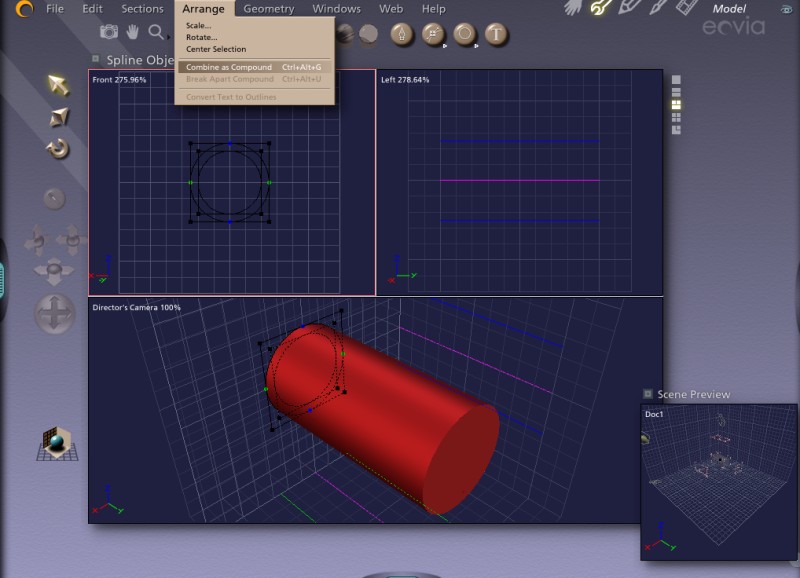Select the four-view viewport layout
Image resolution: width=800 pixels, height=578 pixels.
click(x=677, y=117)
